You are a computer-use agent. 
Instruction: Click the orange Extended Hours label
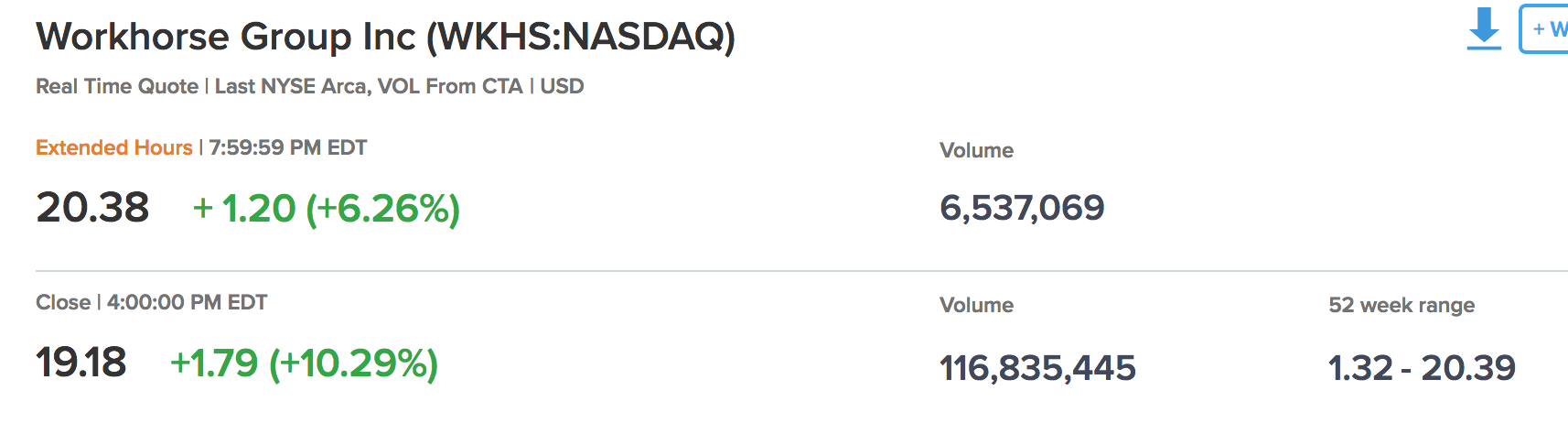[114, 147]
